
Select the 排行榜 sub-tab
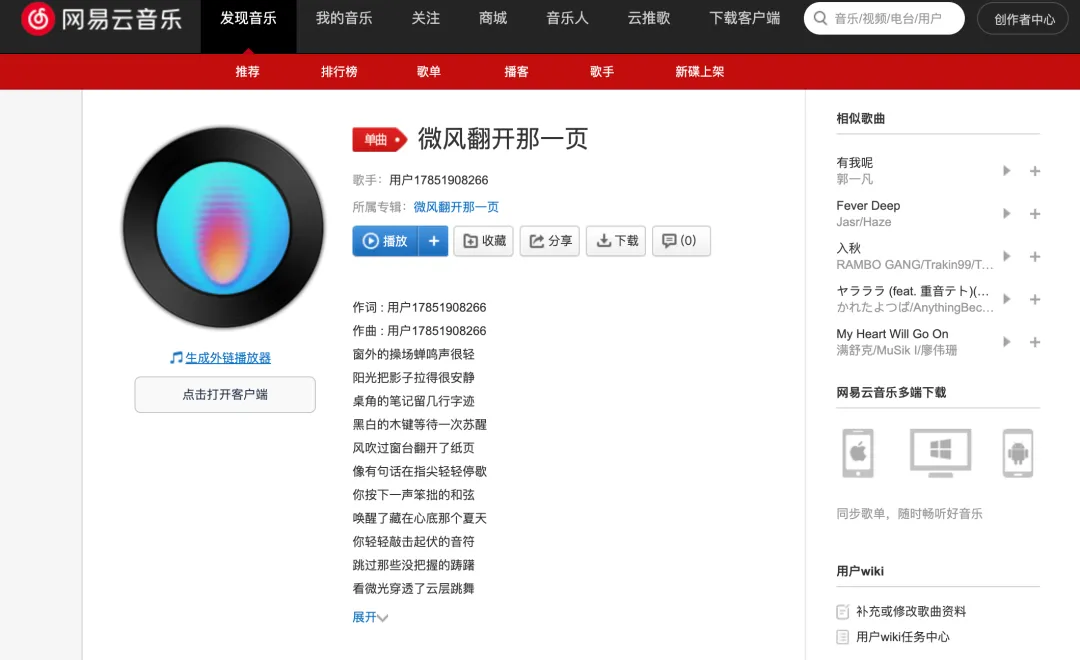339,72
